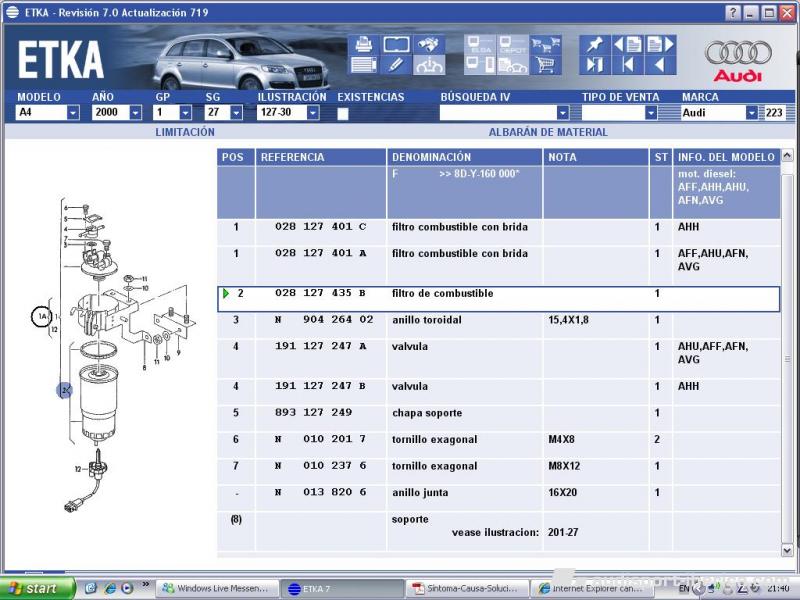Switch to Internet Explorer taskbar button

pos(592,589)
